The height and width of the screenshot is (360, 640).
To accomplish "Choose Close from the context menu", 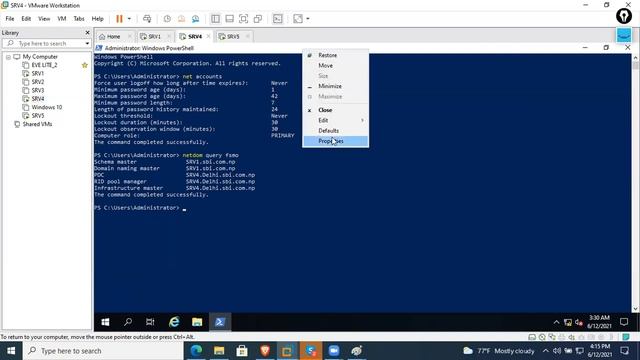I will pos(336,110).
